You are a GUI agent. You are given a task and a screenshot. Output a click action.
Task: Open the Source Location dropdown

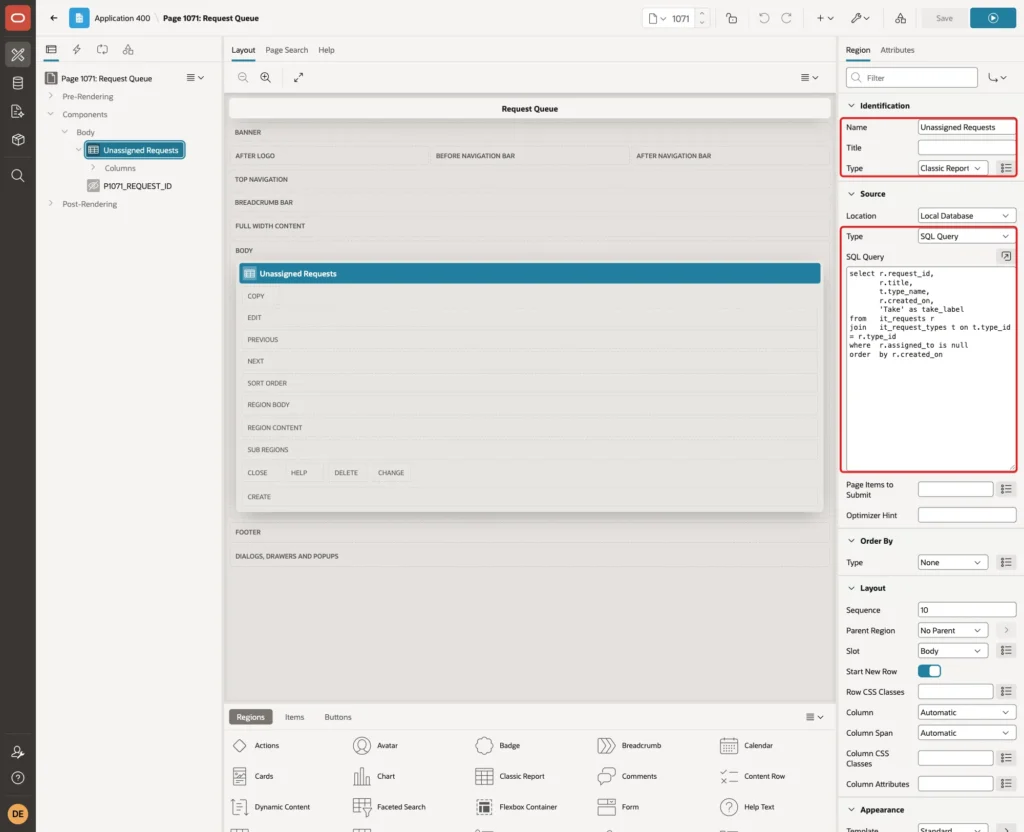click(967, 216)
